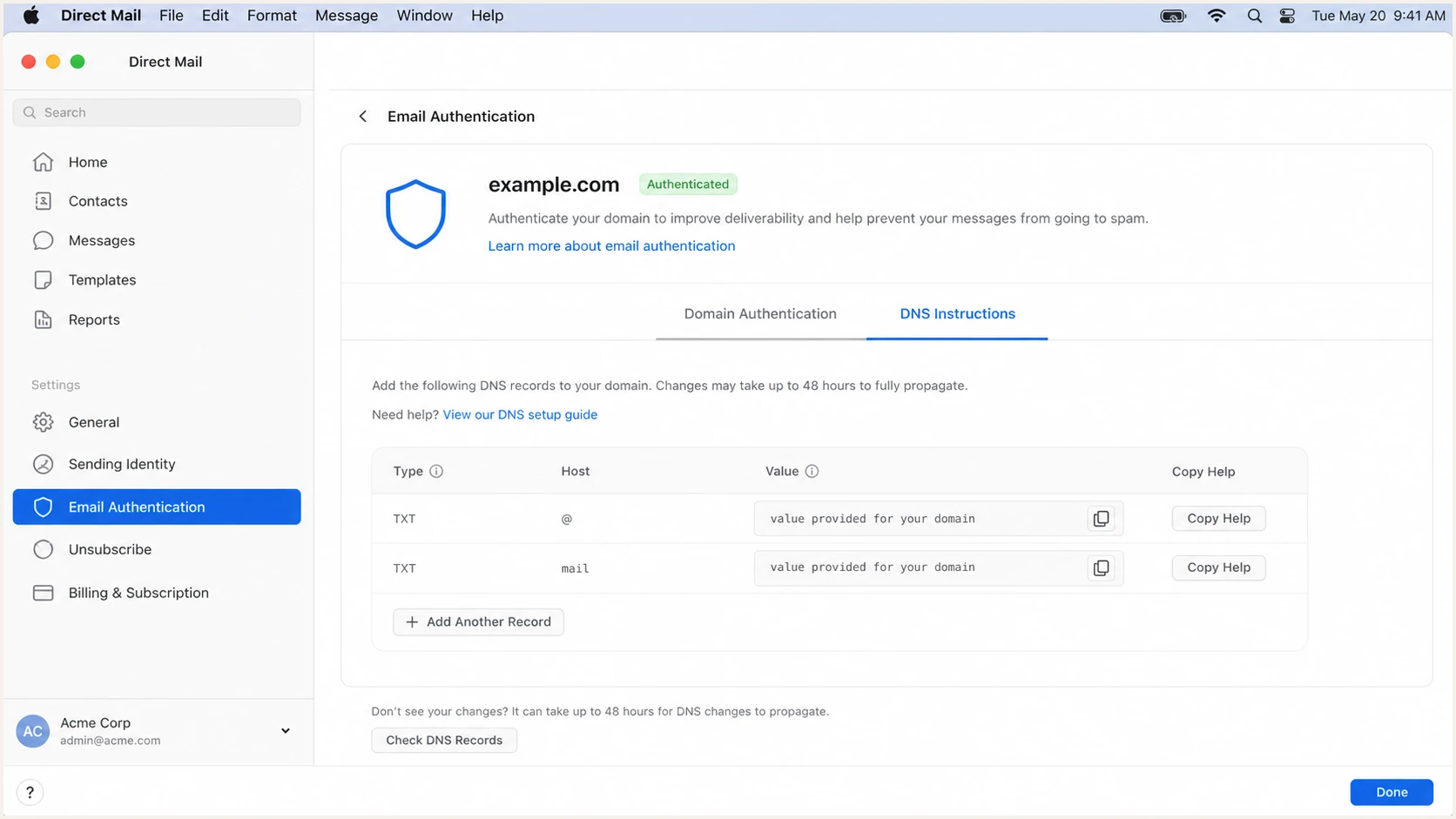
Task: Click the 'mail' host cell
Action: [x=575, y=568]
